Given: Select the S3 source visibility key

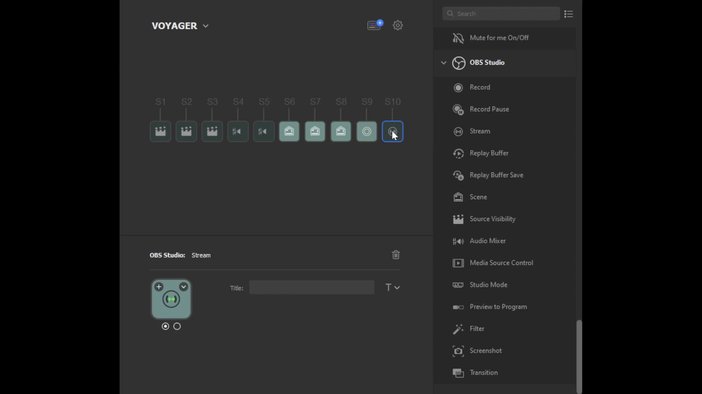Looking at the screenshot, I should pyautogui.click(x=212, y=132).
